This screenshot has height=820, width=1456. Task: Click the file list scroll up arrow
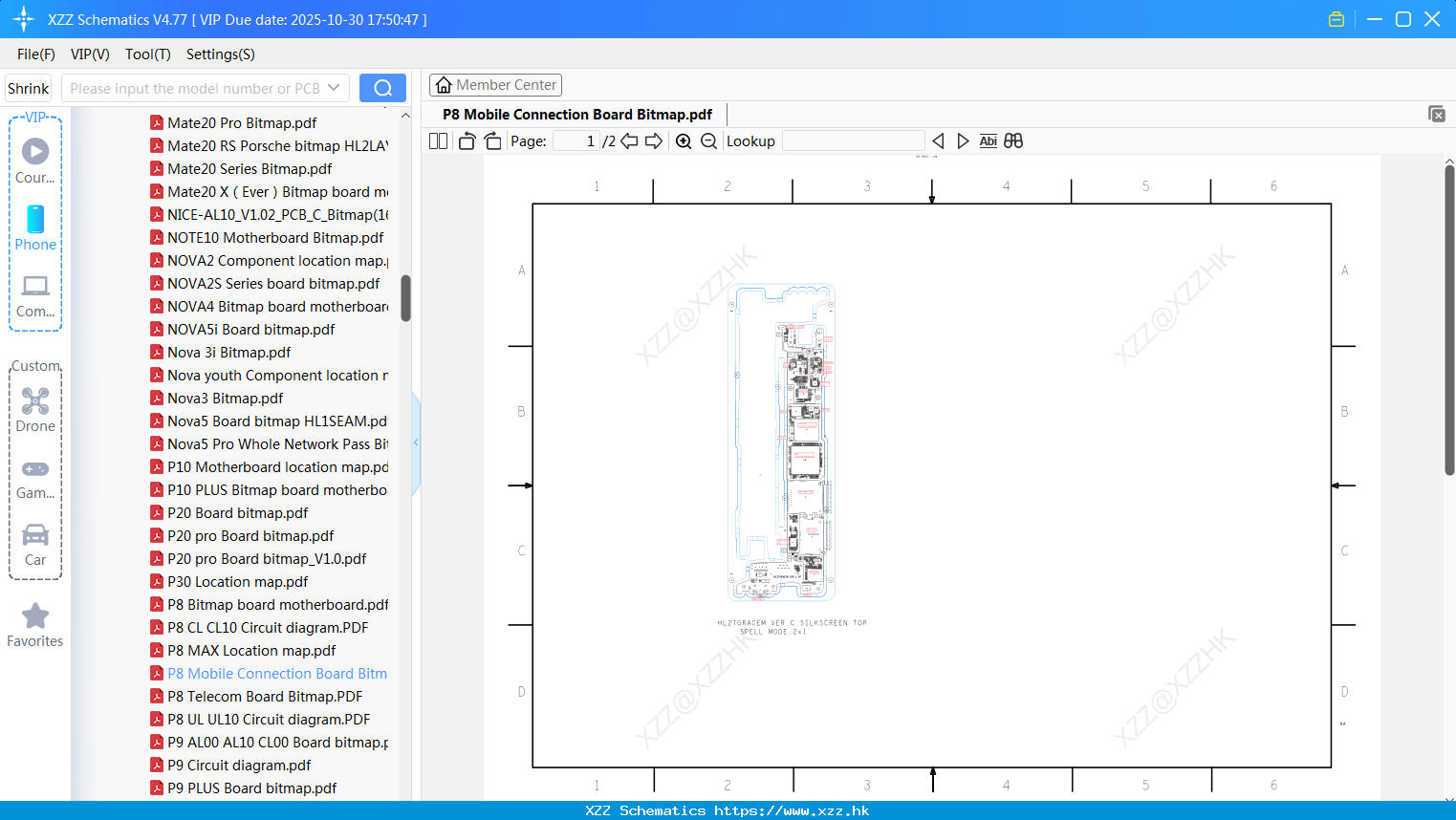pyautogui.click(x=405, y=115)
